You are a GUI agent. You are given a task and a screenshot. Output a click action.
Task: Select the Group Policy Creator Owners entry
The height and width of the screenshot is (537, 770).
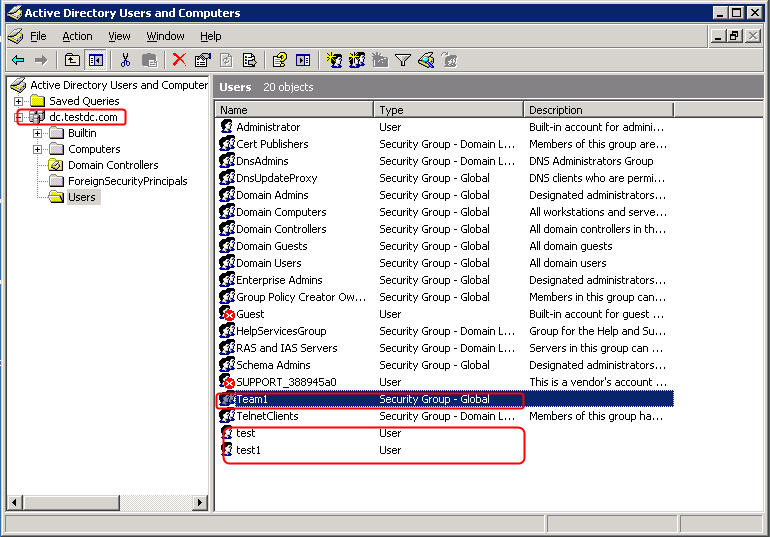click(301, 297)
